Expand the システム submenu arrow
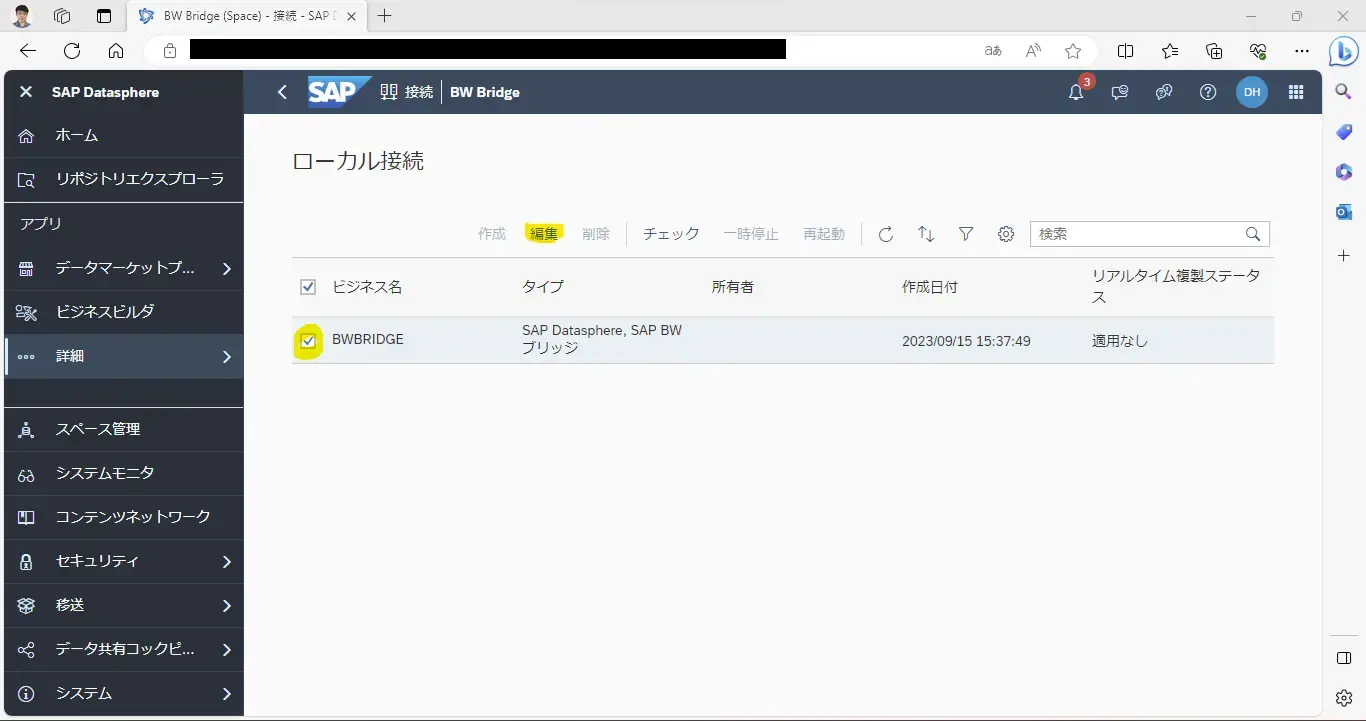This screenshot has width=1366, height=721. 227,694
